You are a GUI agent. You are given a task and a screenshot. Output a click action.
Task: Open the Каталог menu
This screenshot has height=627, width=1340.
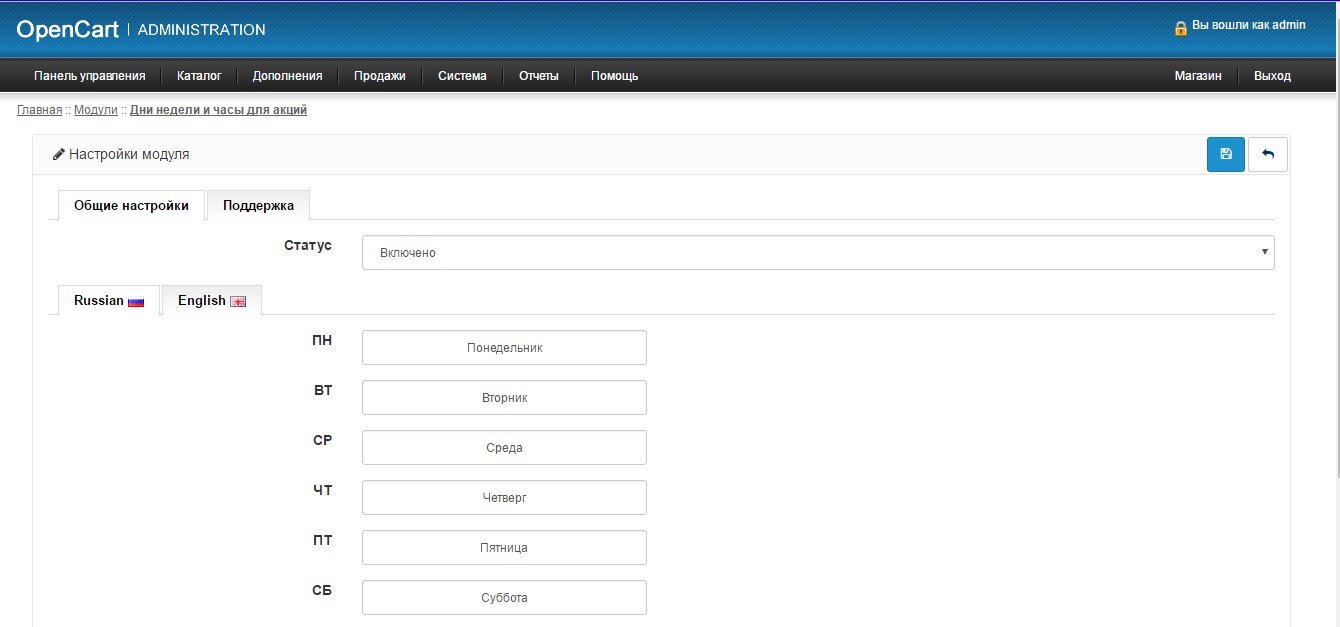tap(199, 76)
